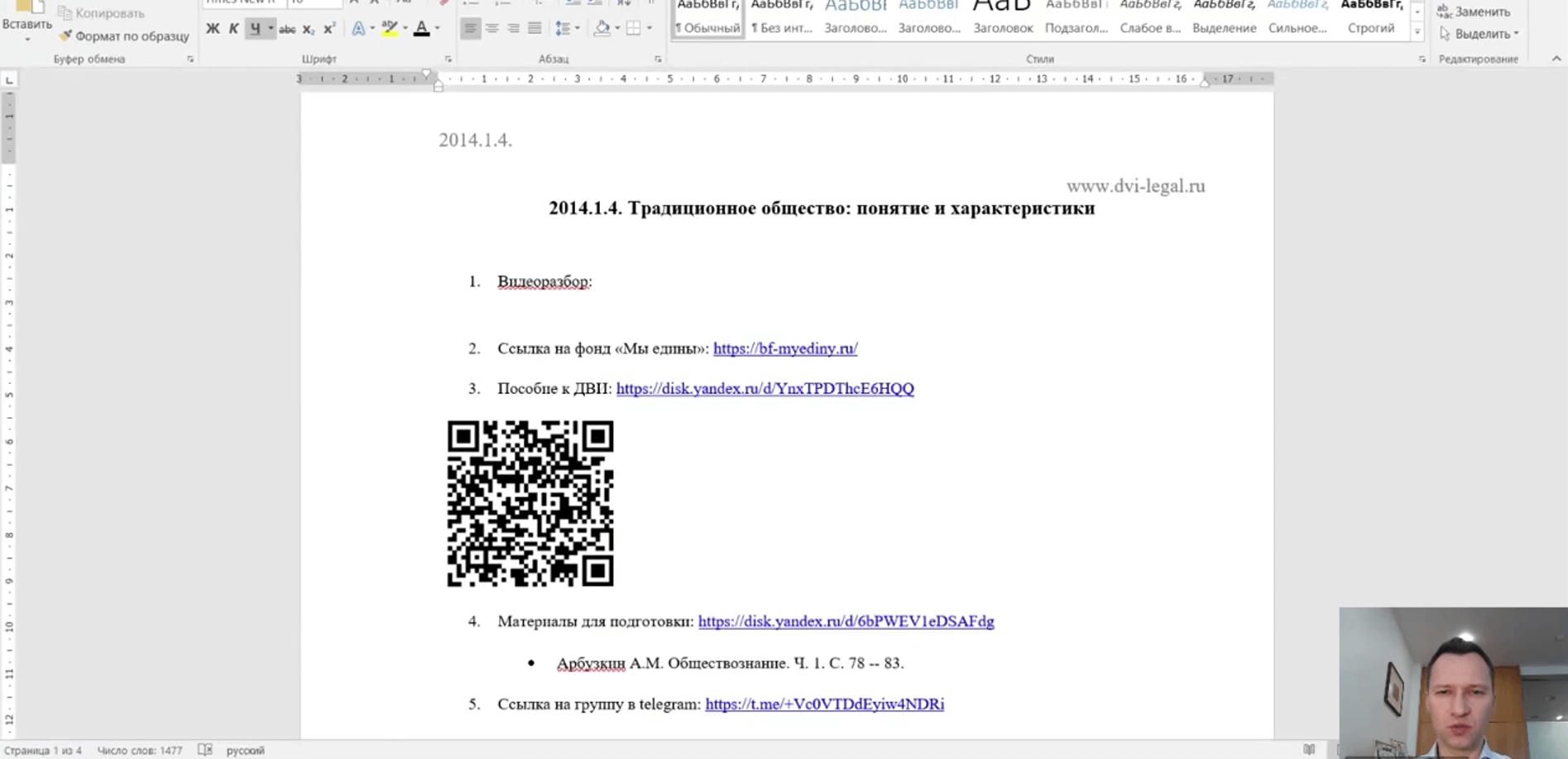1568x759 pixels.
Task: Click the Арбузкин А.М. Обществознание bullet text
Action: point(731,663)
